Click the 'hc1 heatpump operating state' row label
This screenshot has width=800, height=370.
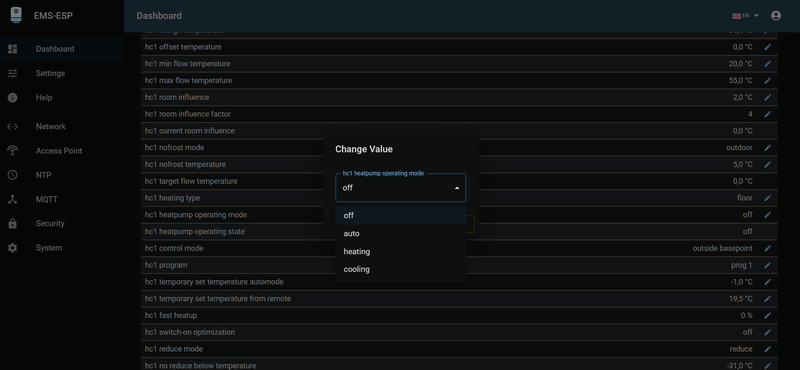(x=195, y=232)
